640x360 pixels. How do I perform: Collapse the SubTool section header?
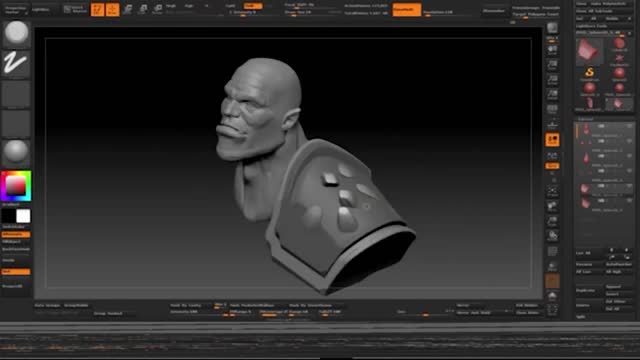pyautogui.click(x=585, y=119)
